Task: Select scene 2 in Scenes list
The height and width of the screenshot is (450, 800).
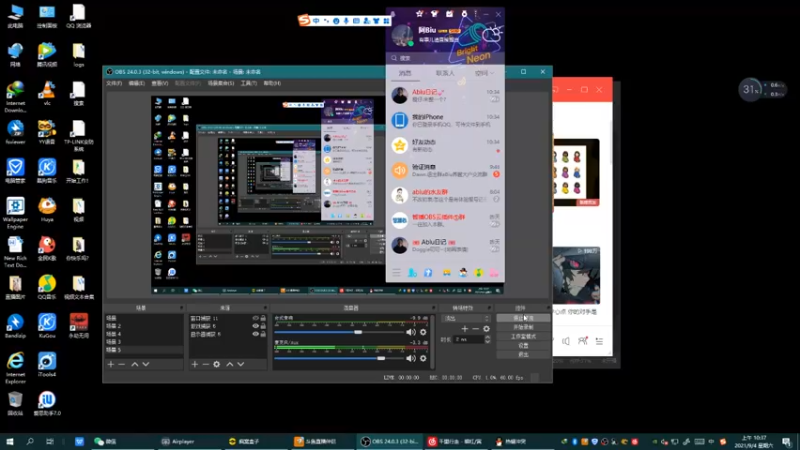Action: 143,326
